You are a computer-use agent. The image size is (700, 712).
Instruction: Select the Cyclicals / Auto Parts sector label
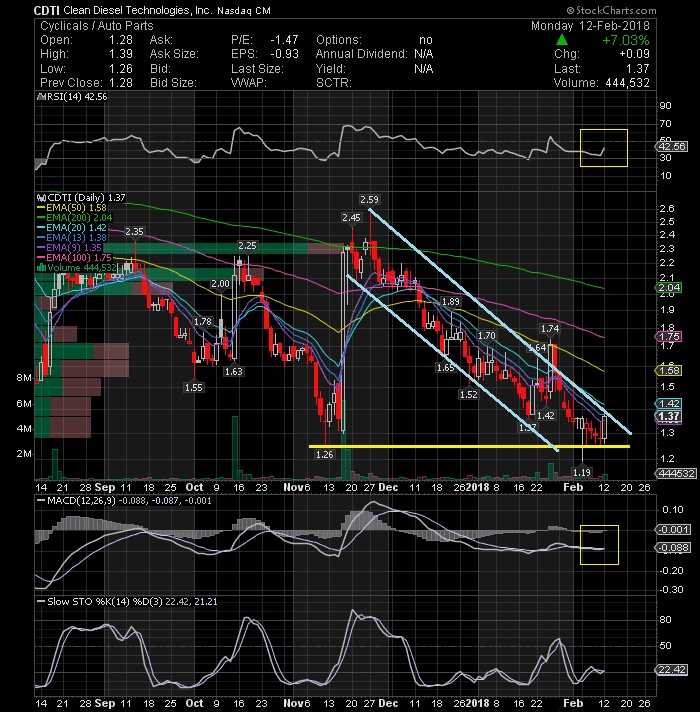[97, 26]
